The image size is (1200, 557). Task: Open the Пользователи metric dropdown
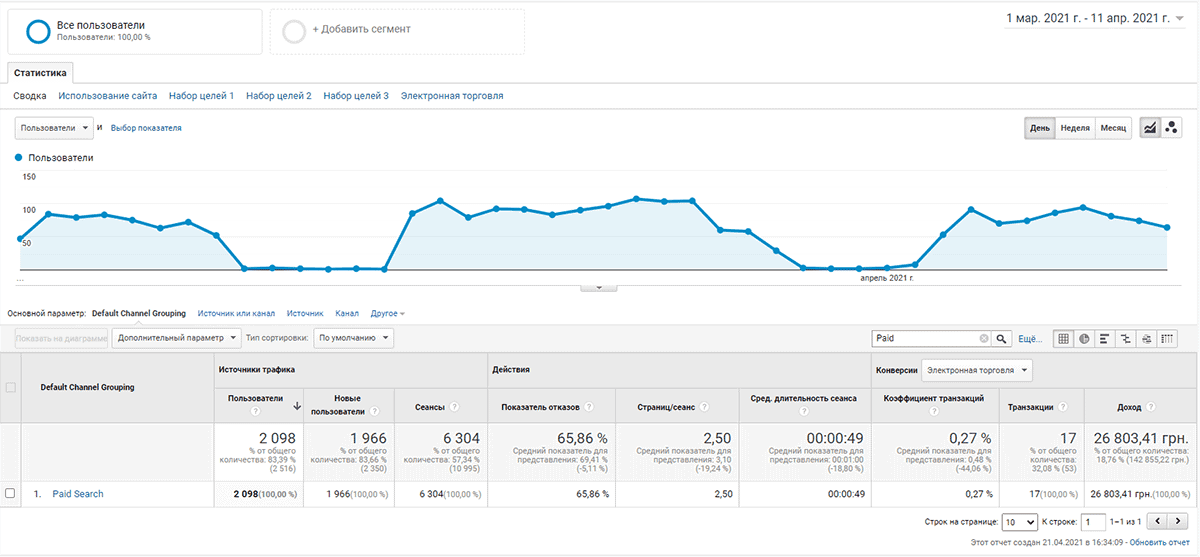(55, 128)
